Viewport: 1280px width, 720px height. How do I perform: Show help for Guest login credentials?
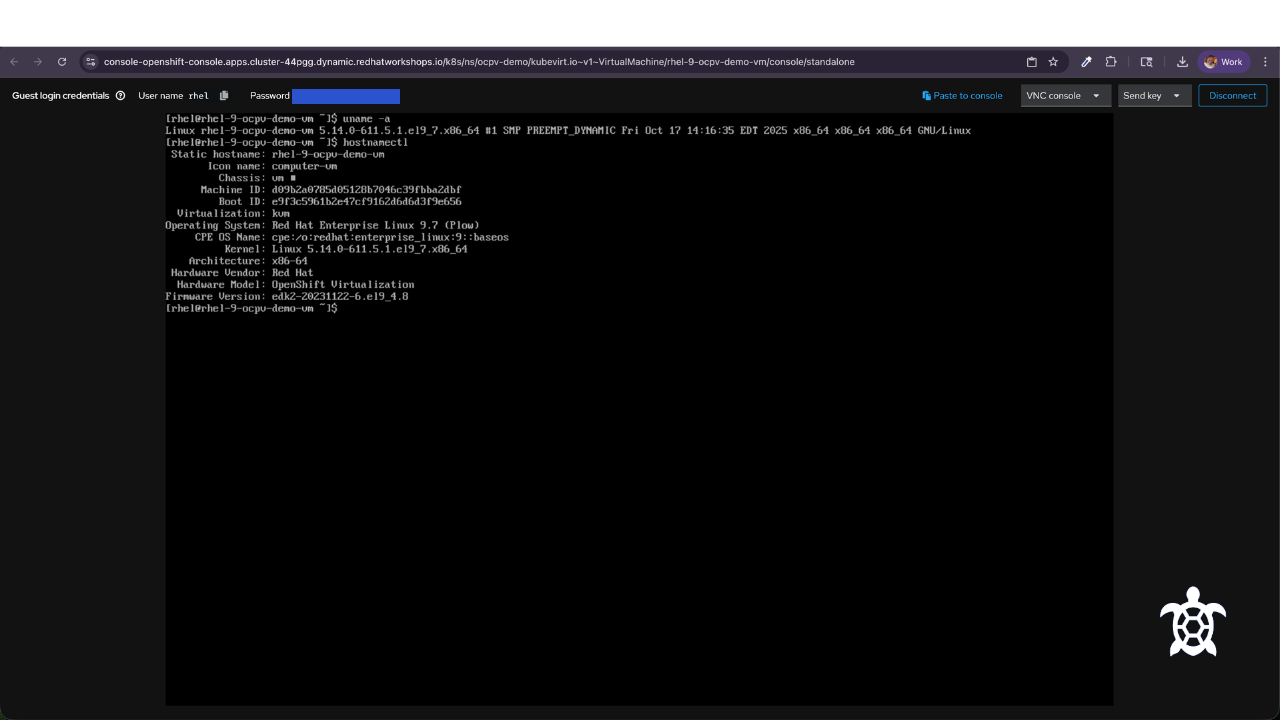click(x=121, y=96)
